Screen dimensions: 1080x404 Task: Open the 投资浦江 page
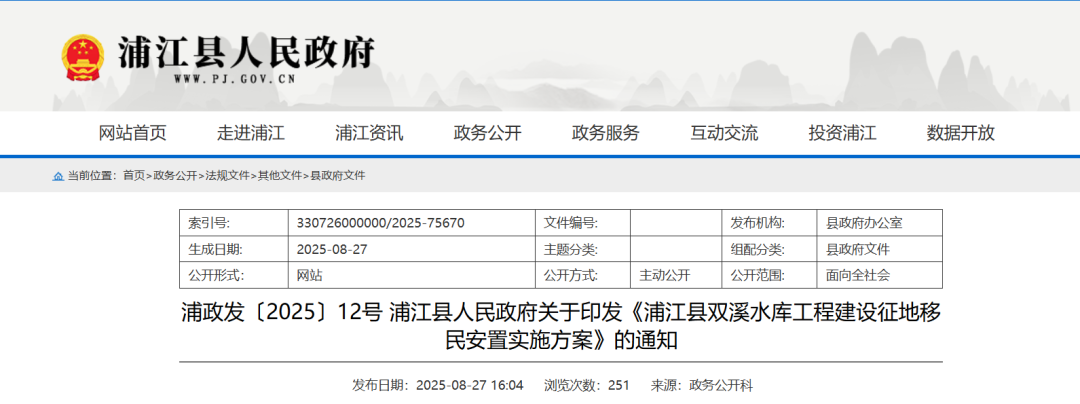click(842, 133)
